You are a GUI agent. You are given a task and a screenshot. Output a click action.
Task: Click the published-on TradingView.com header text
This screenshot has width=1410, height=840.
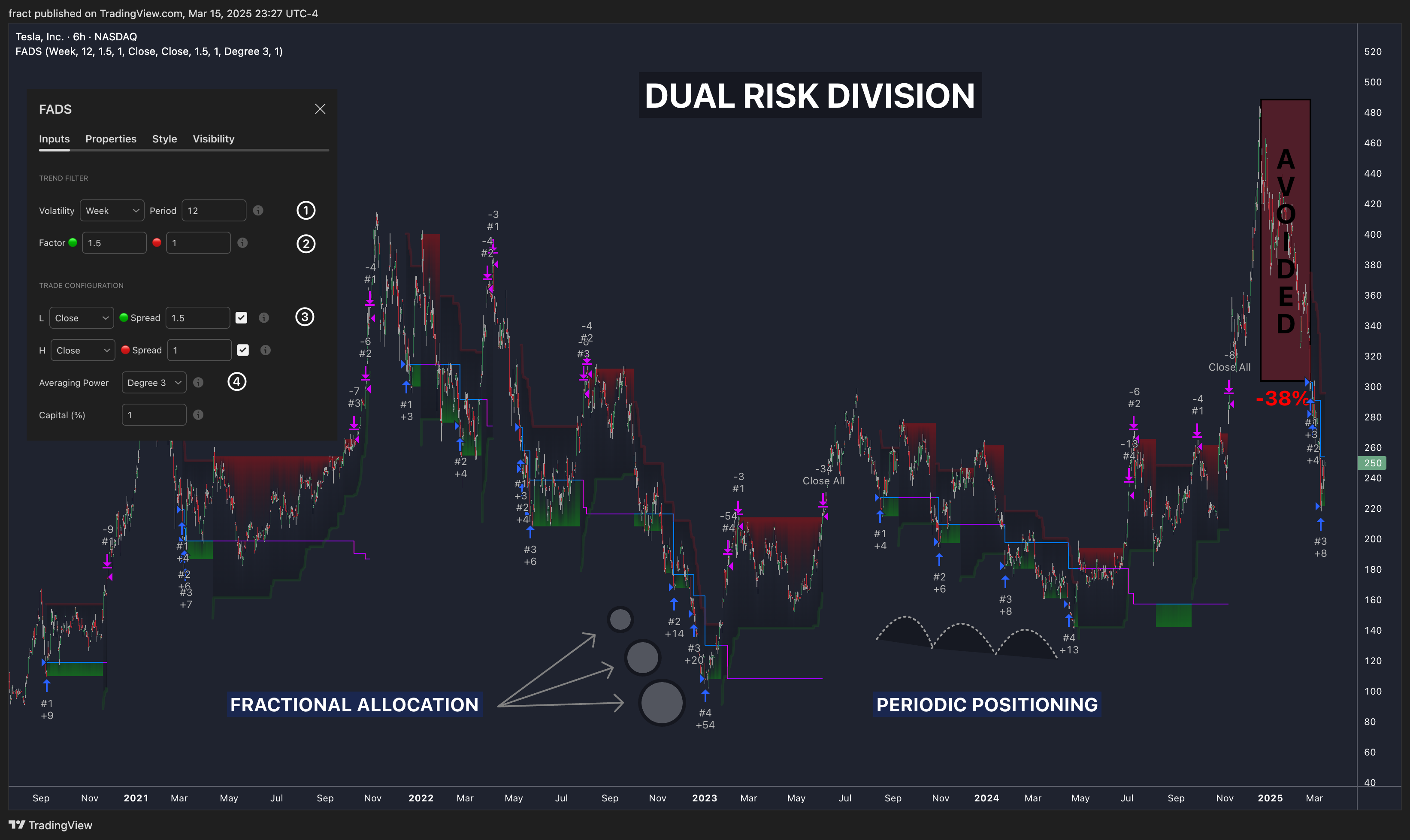[x=163, y=13]
